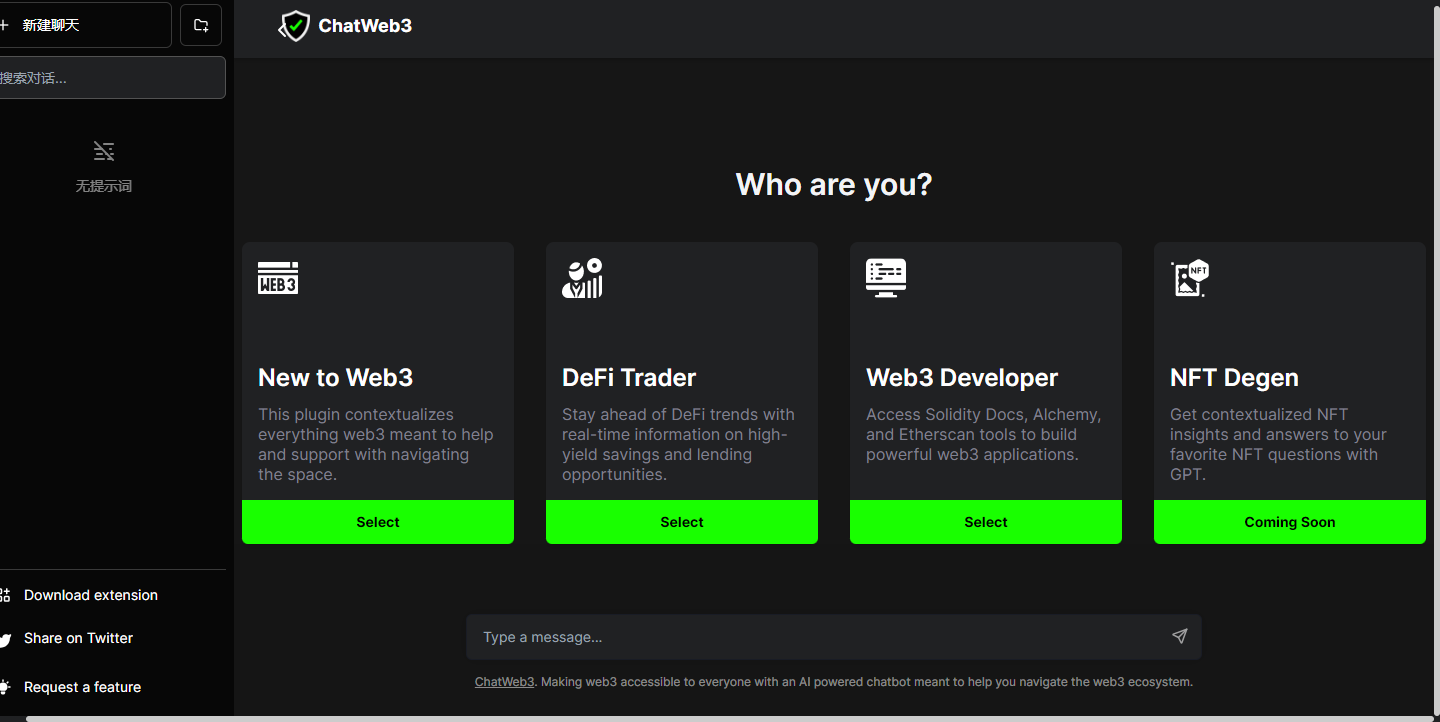Click Coming Soon under NFT Degen
The image size is (1440, 722).
pos(1290,522)
